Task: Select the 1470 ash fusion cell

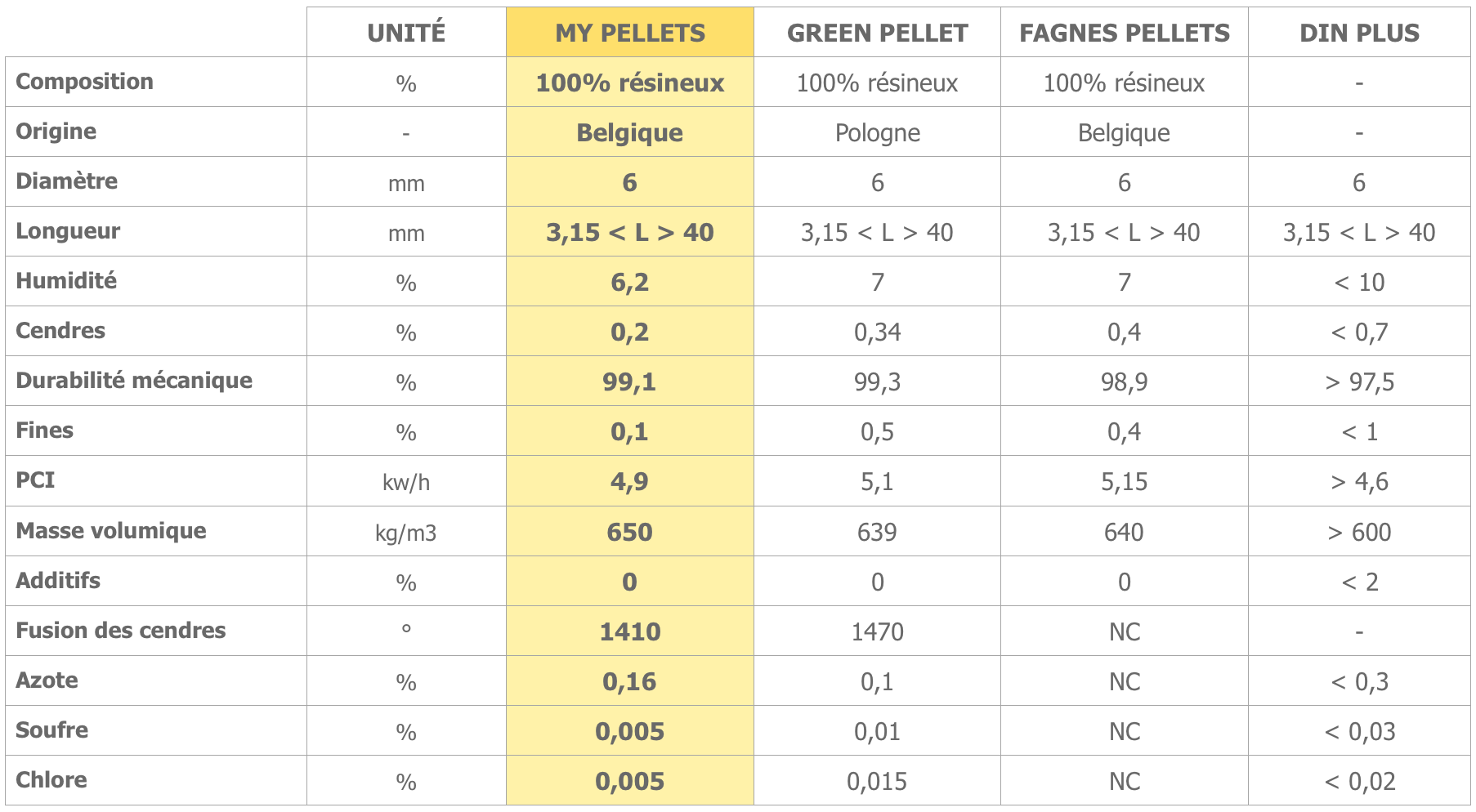Action: point(877,631)
